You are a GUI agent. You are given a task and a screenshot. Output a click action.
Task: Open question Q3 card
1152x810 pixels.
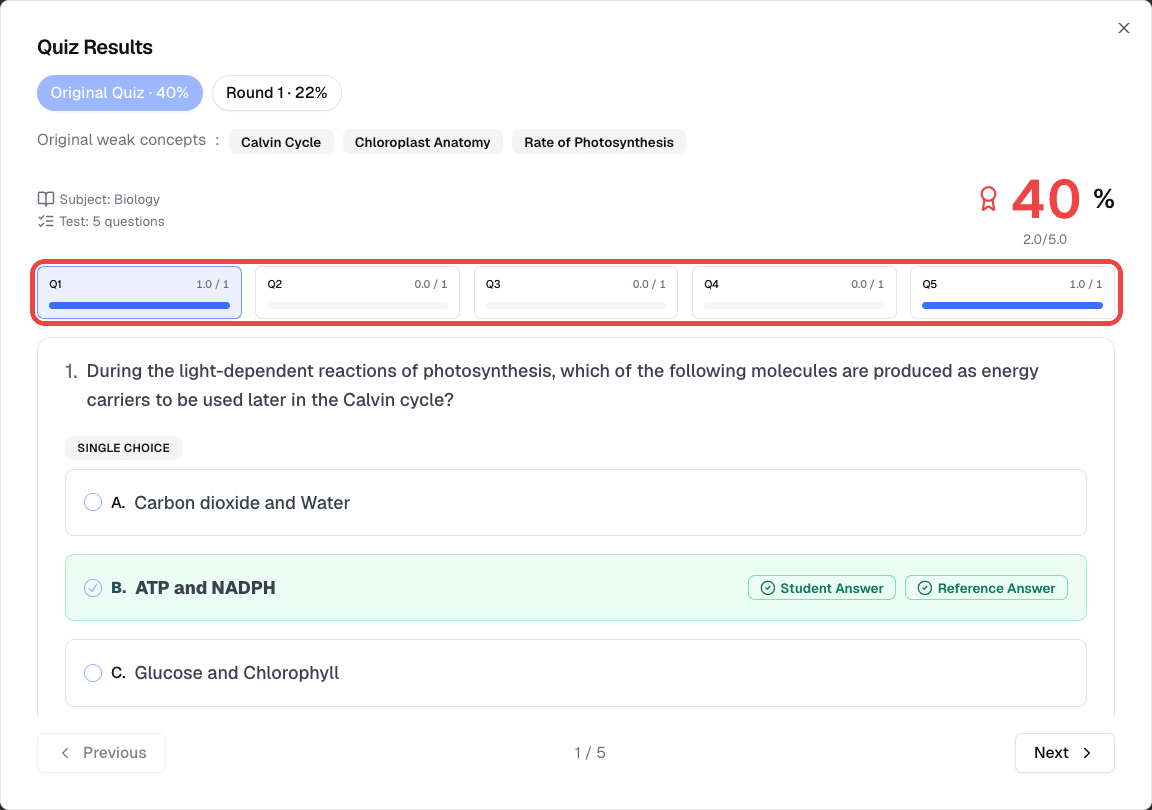coord(575,293)
